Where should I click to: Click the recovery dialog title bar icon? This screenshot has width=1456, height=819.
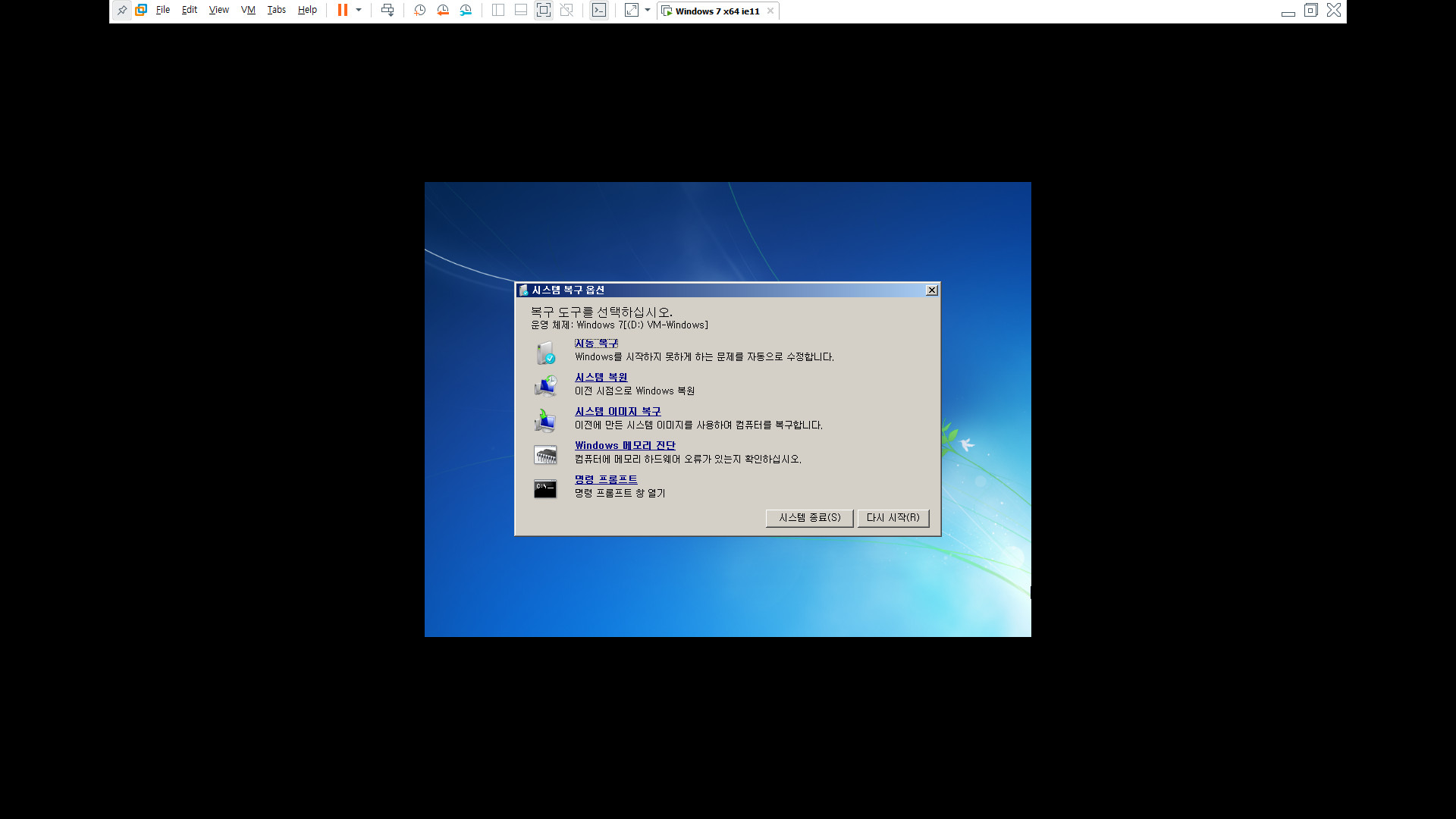[x=523, y=290]
